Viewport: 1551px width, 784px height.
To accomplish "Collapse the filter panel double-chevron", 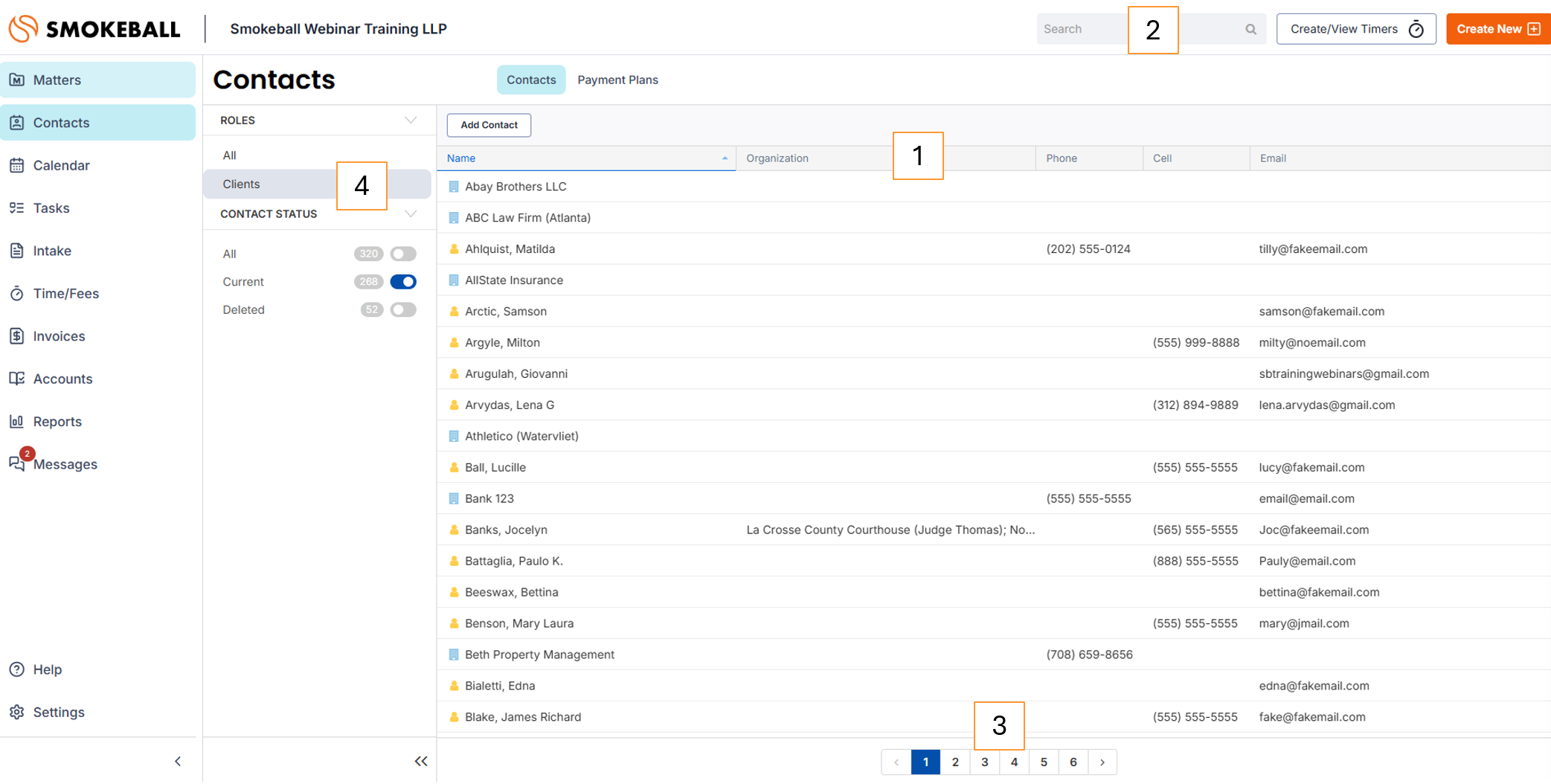I will [x=421, y=761].
